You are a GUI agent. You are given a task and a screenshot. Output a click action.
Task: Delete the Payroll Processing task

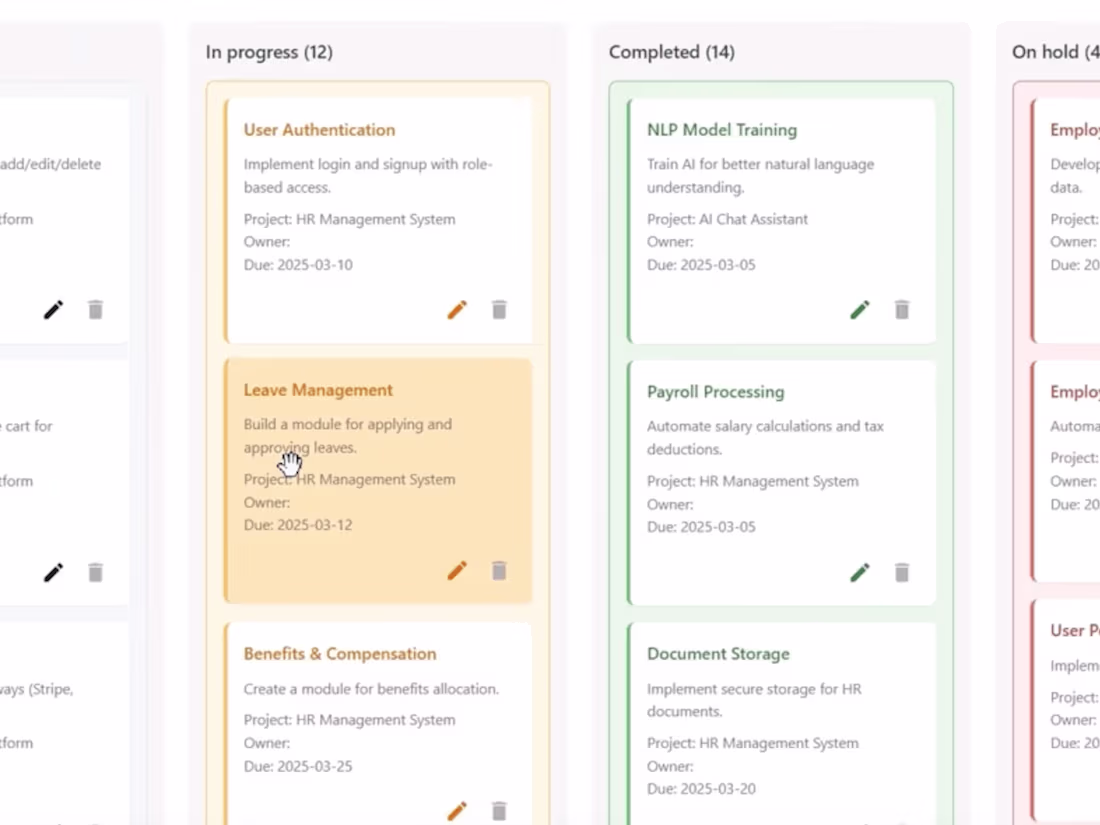[x=902, y=572]
